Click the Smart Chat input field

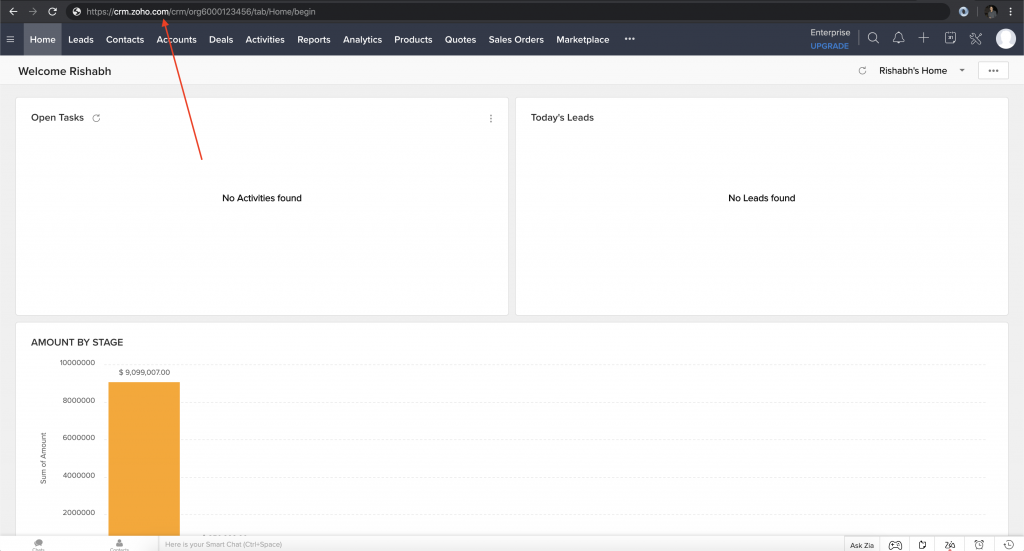500,544
